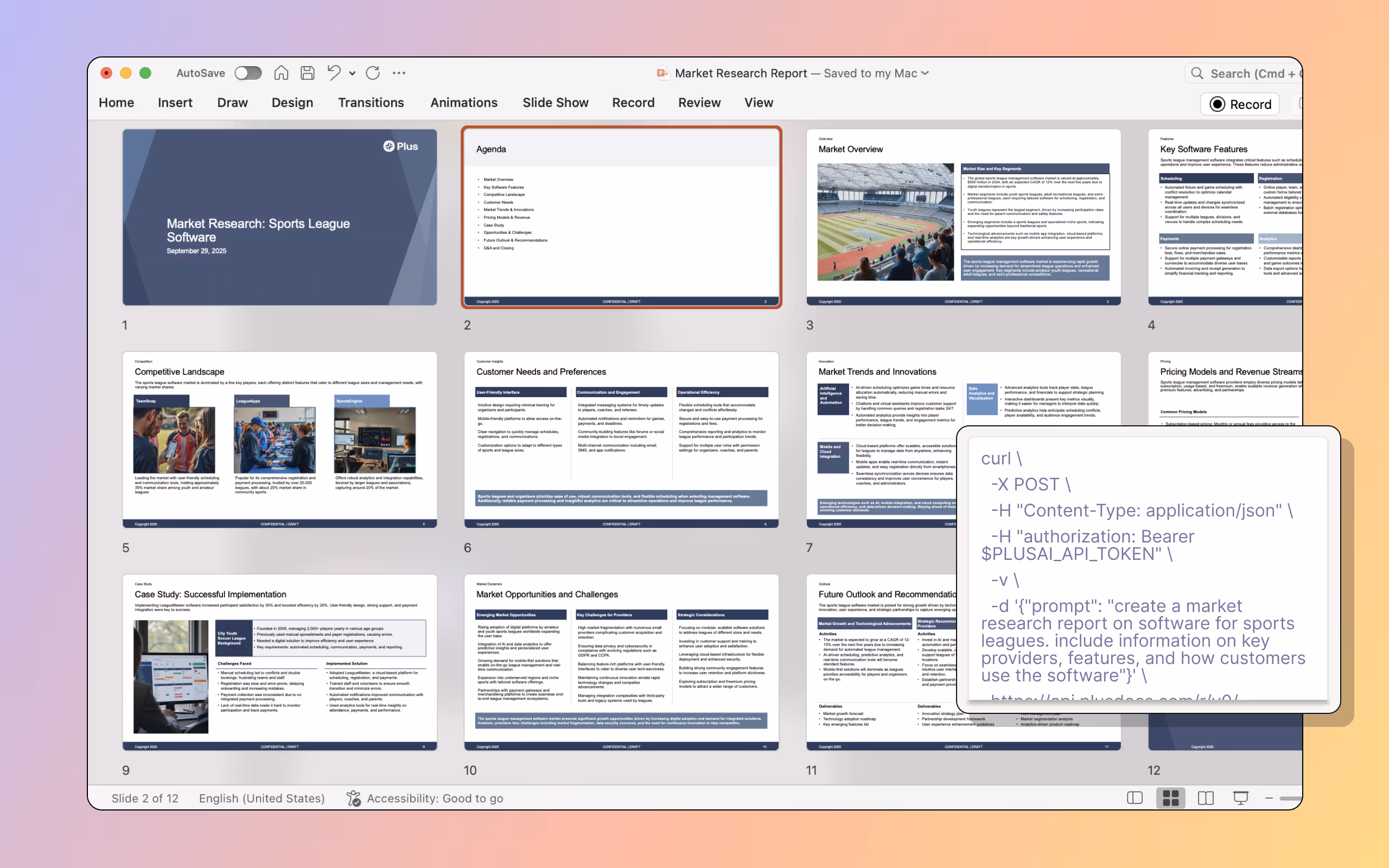
Task: Start Slide Show from status bar icon
Action: (x=1240, y=798)
